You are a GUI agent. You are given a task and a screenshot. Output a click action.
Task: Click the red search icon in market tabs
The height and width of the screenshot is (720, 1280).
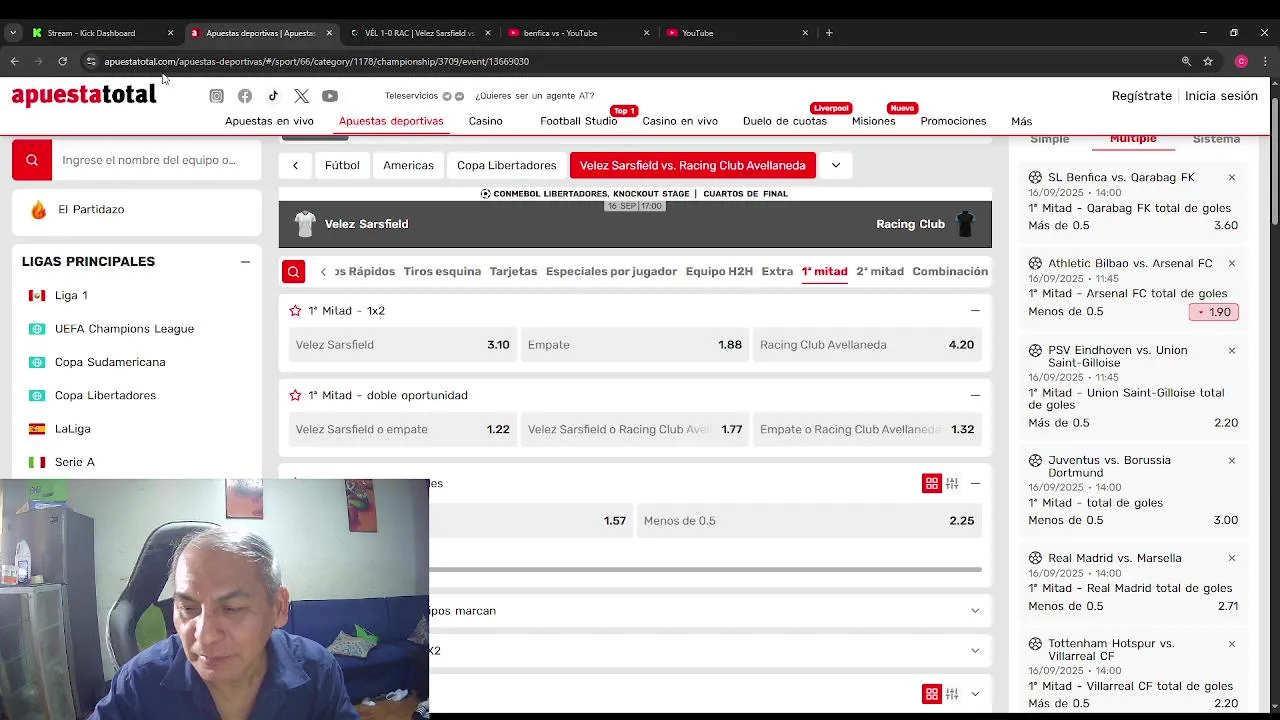pyautogui.click(x=293, y=271)
